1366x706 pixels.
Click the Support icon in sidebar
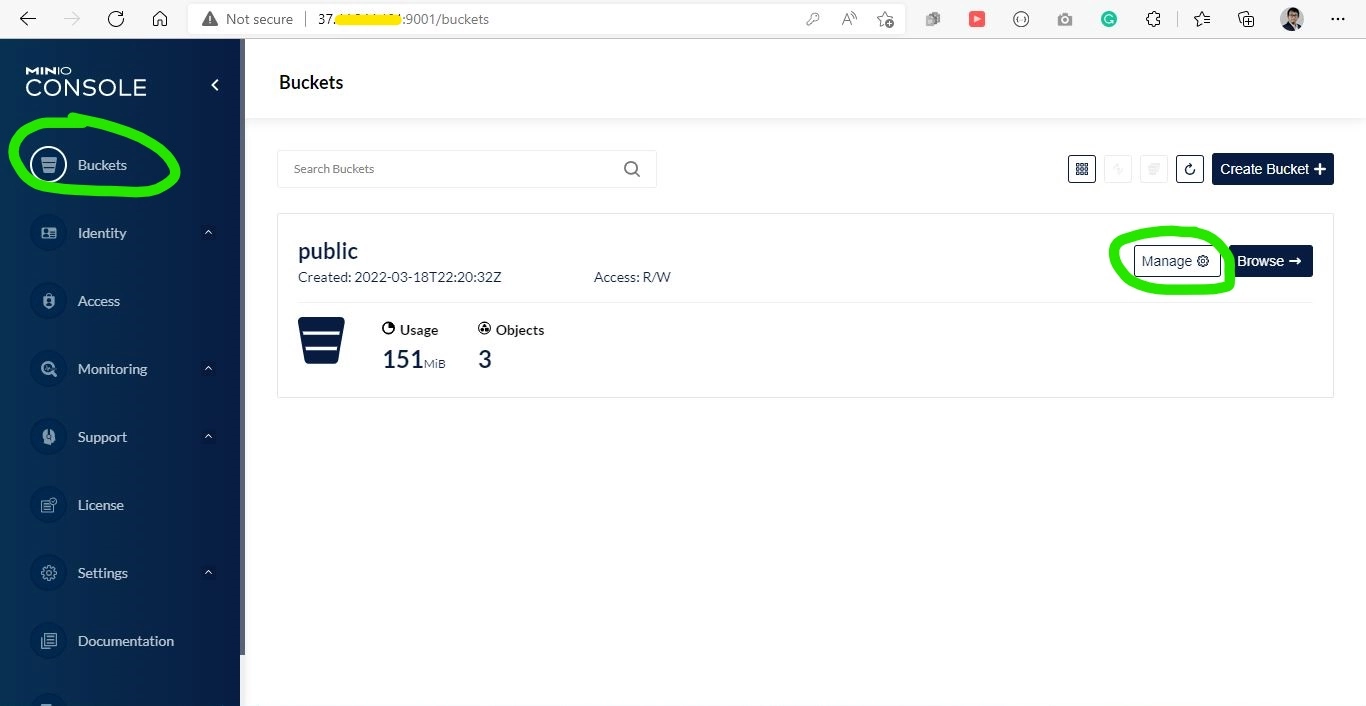coord(48,437)
